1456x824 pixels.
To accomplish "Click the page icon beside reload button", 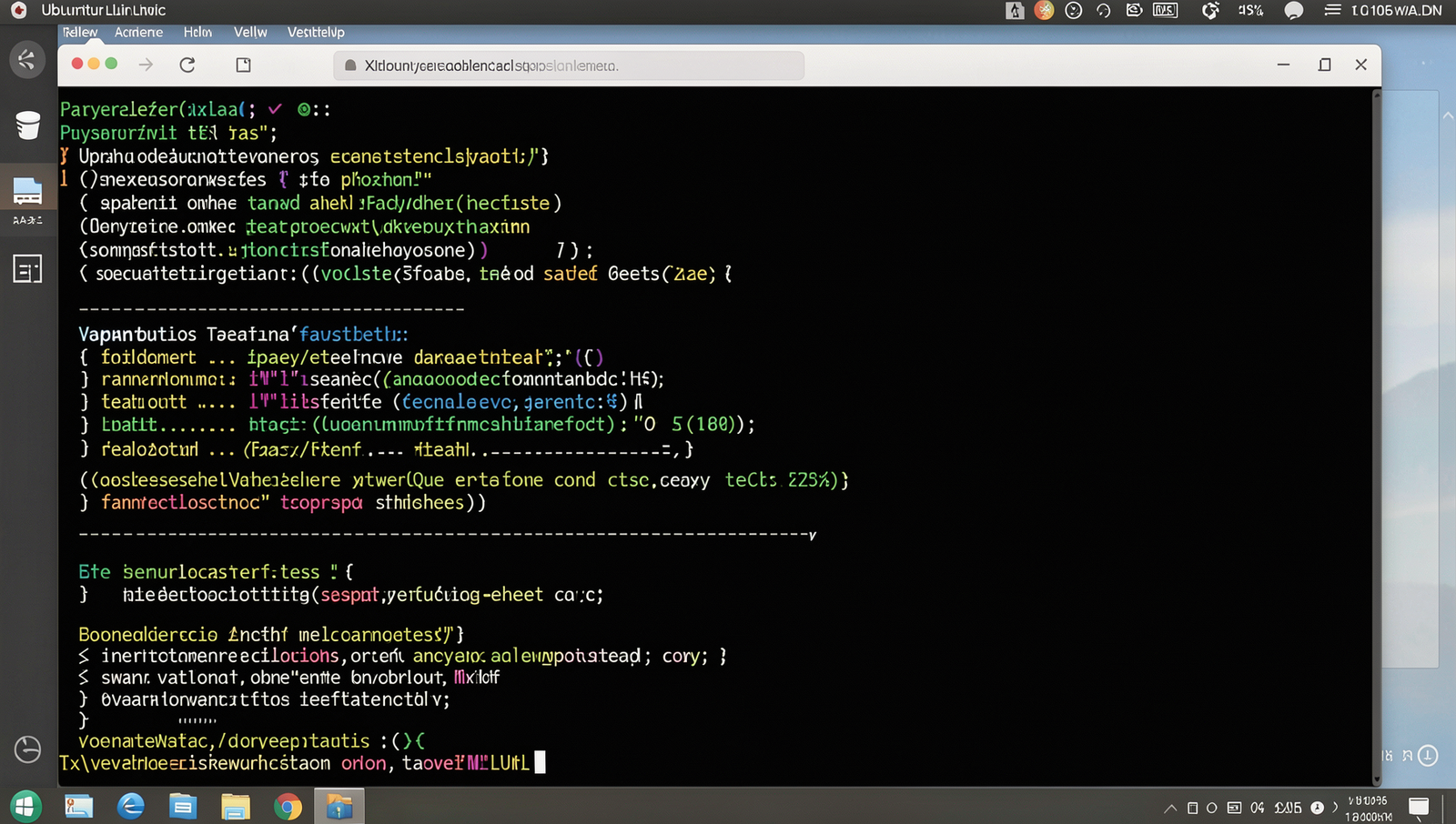I will click(x=243, y=65).
